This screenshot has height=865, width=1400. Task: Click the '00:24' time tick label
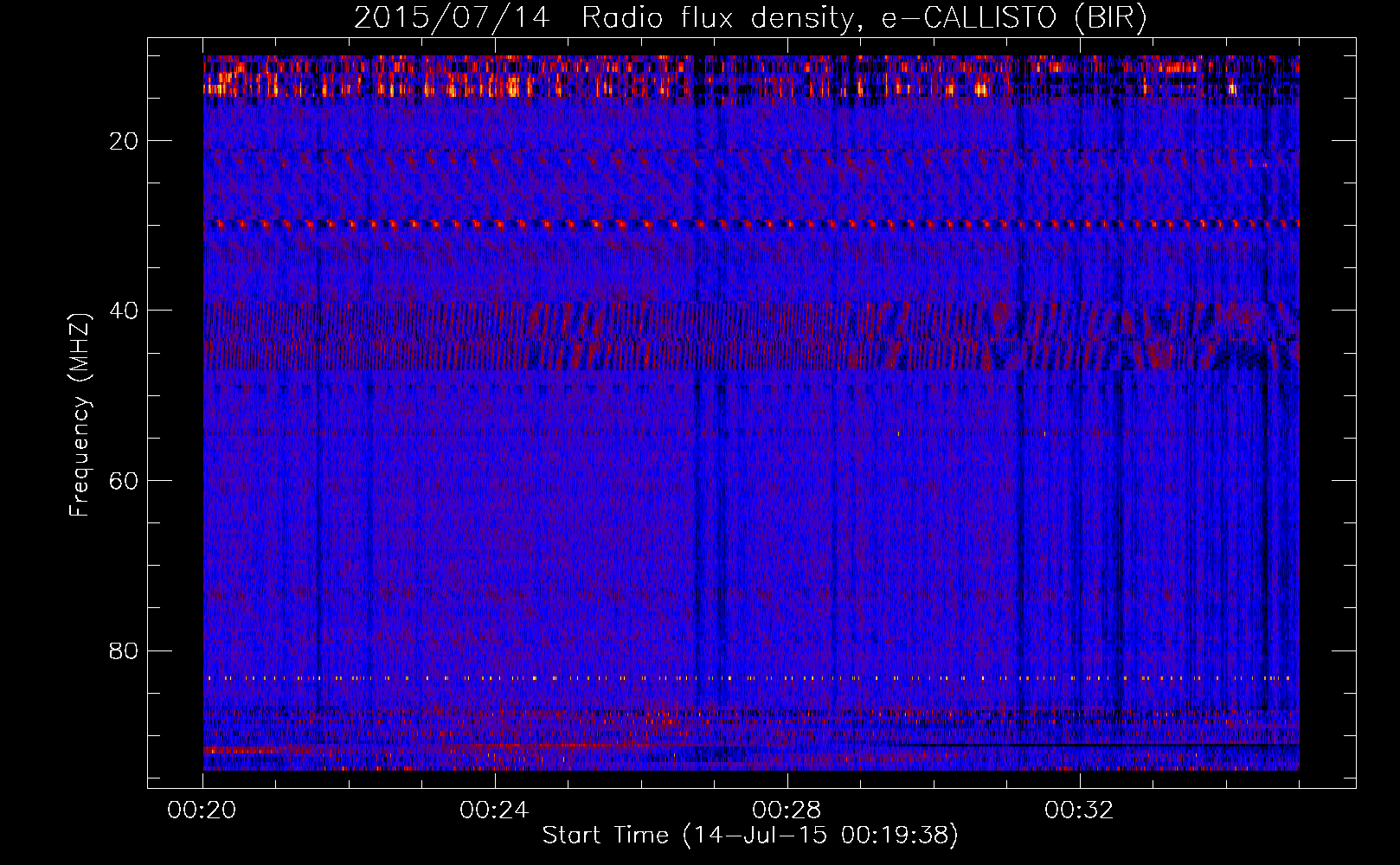[x=494, y=810]
